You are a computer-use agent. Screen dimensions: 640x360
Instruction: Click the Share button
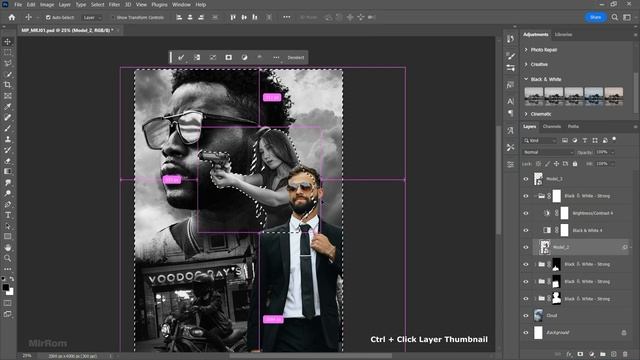point(595,18)
